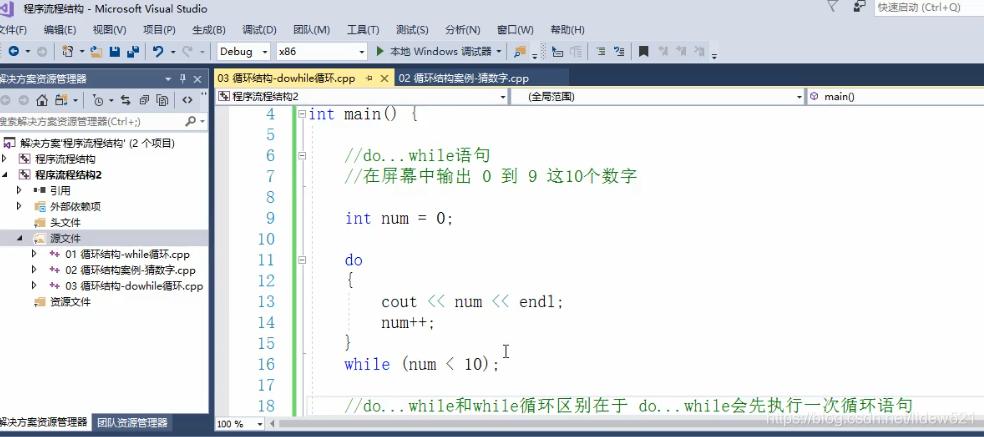Switch to the 团队资源管理器 bottom tab

point(132,423)
